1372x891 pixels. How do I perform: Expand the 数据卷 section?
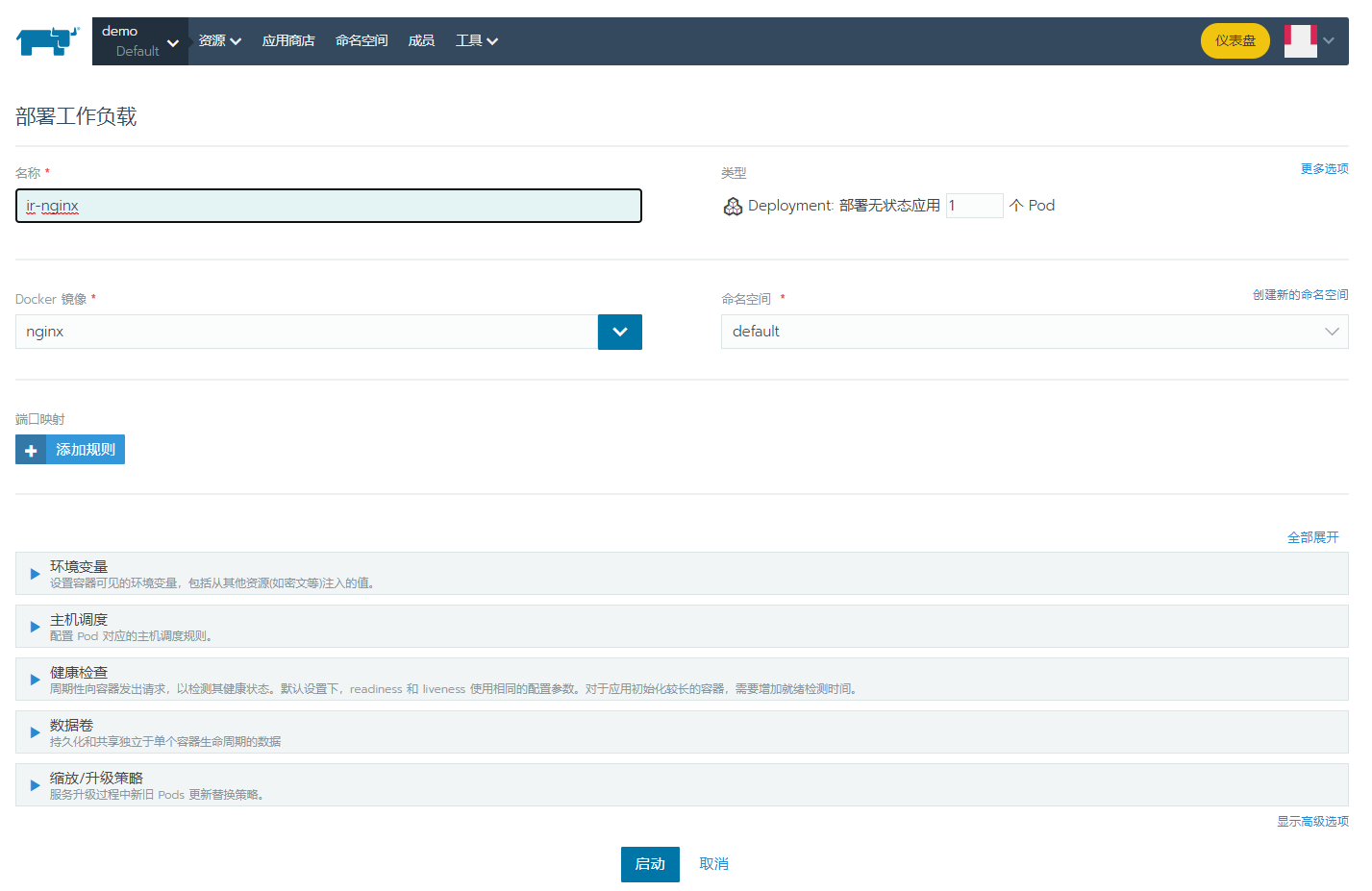pyautogui.click(x=682, y=732)
